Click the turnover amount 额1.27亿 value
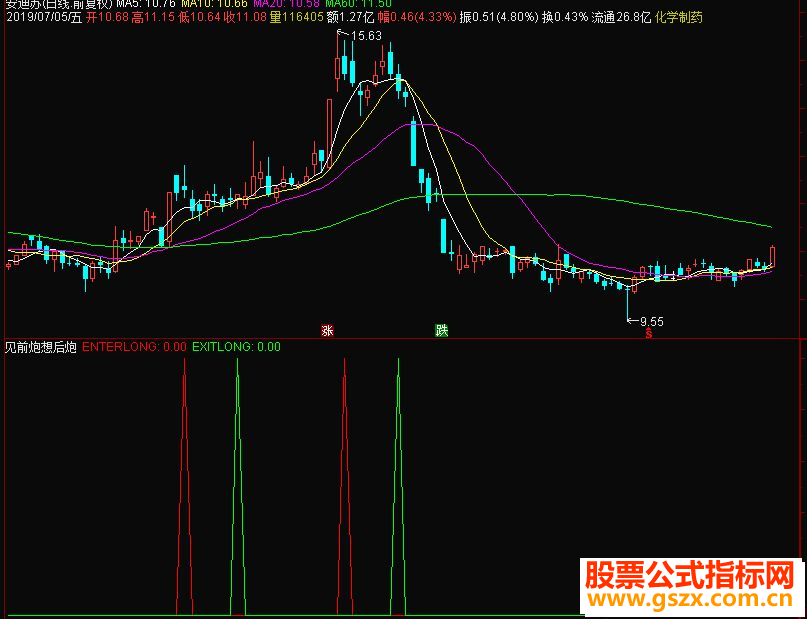 [x=350, y=18]
